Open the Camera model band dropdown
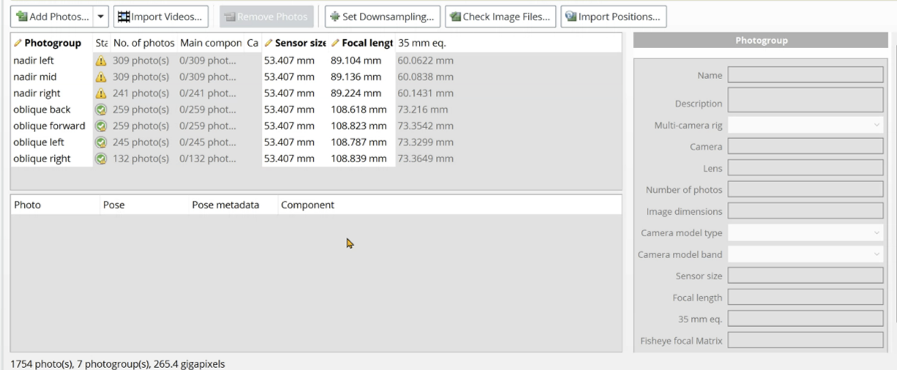 tap(805, 254)
